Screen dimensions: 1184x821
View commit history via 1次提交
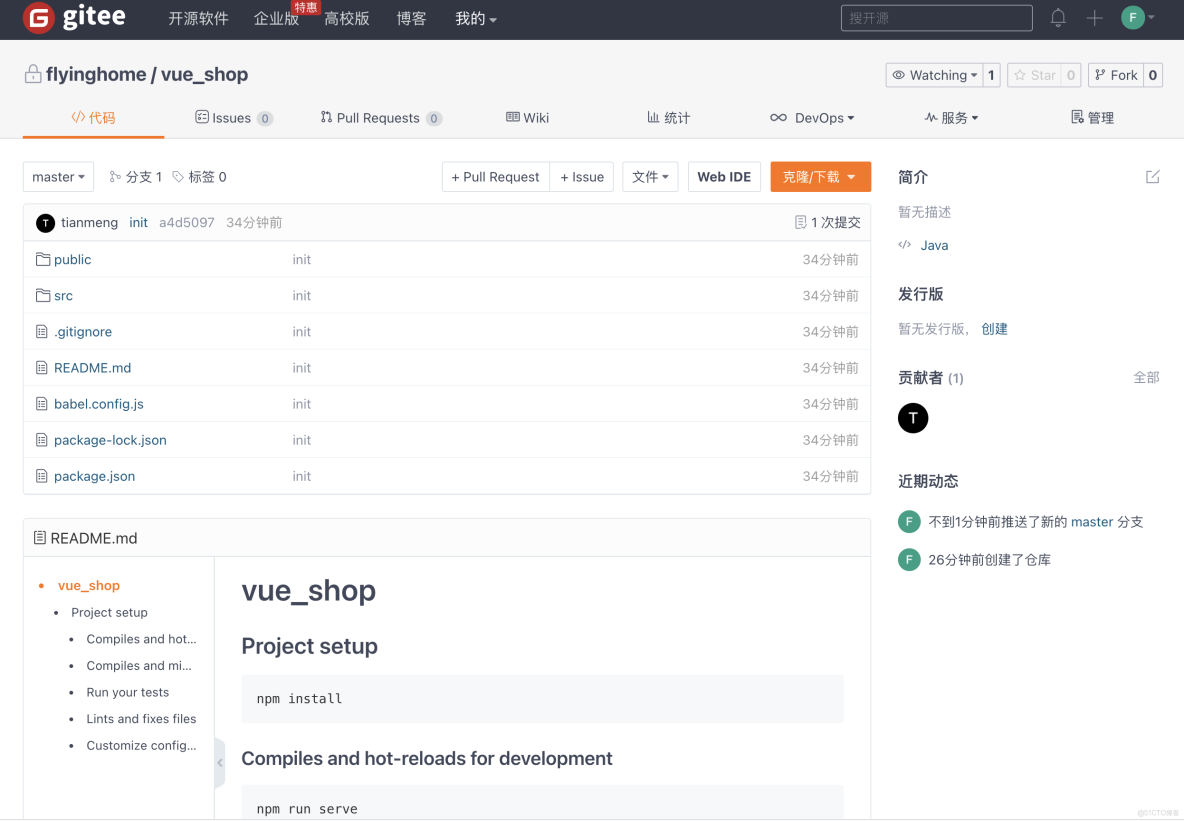coord(828,222)
